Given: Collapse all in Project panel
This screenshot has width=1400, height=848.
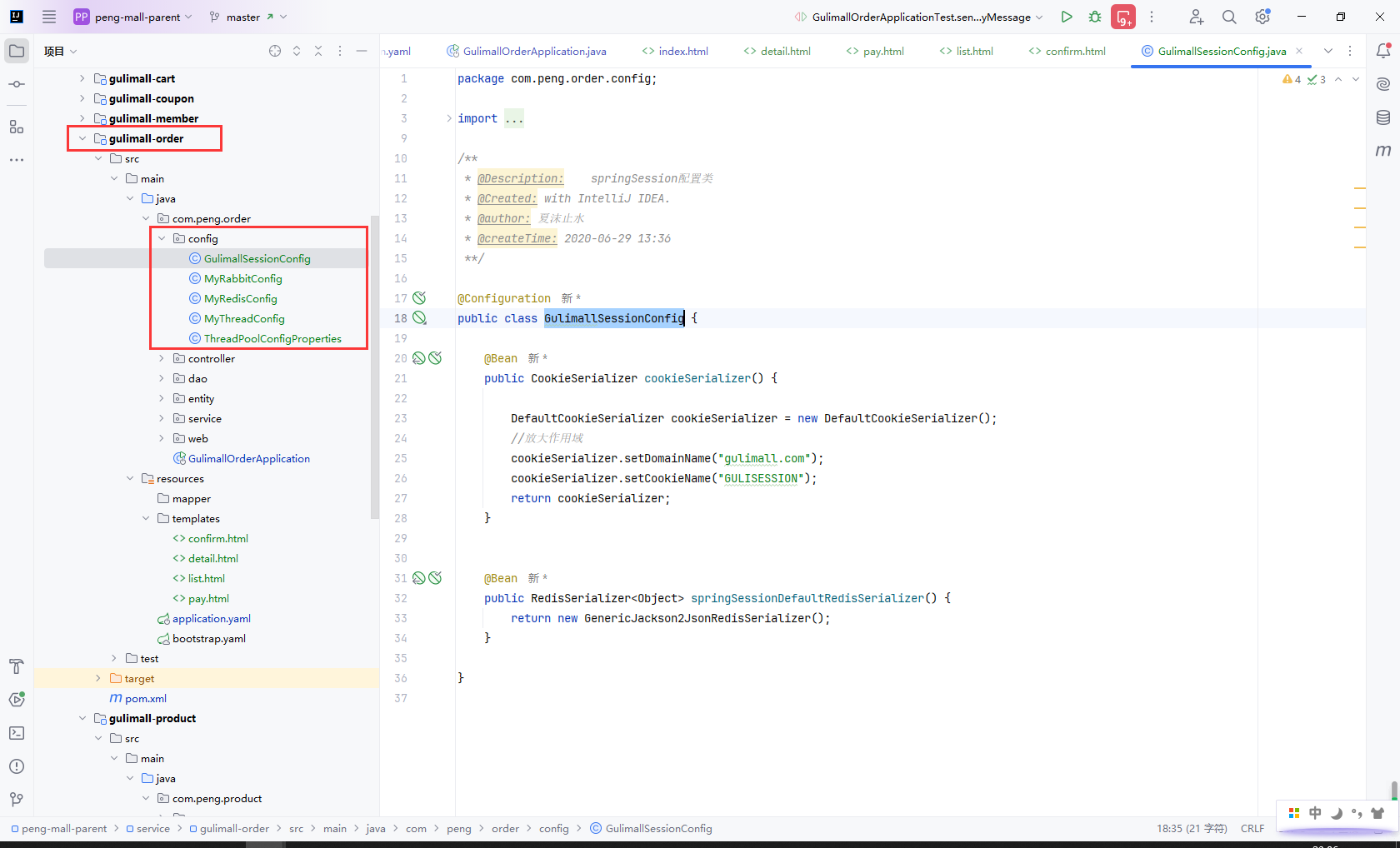Looking at the screenshot, I should point(318,51).
